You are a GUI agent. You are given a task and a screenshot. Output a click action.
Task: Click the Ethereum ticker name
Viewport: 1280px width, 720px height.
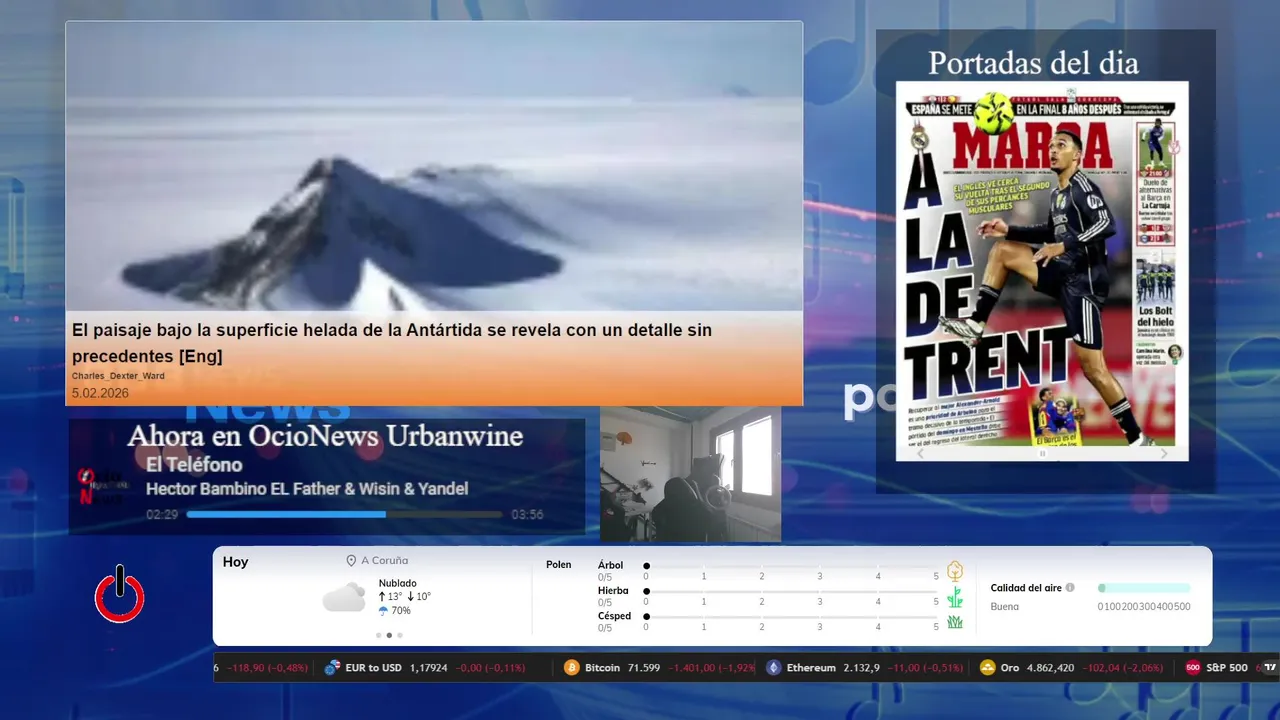coord(811,668)
